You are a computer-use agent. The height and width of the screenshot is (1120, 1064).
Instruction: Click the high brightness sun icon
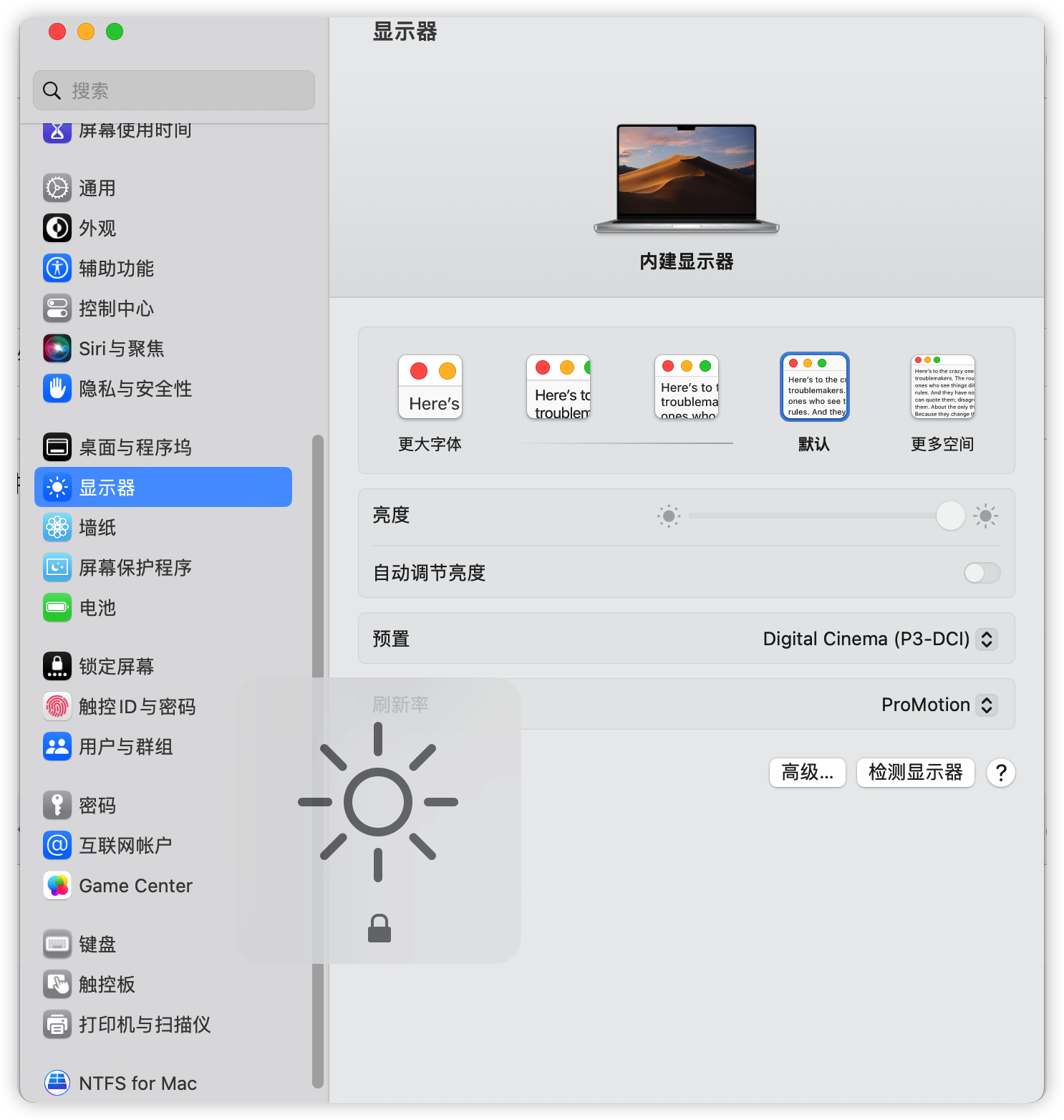coord(985,516)
